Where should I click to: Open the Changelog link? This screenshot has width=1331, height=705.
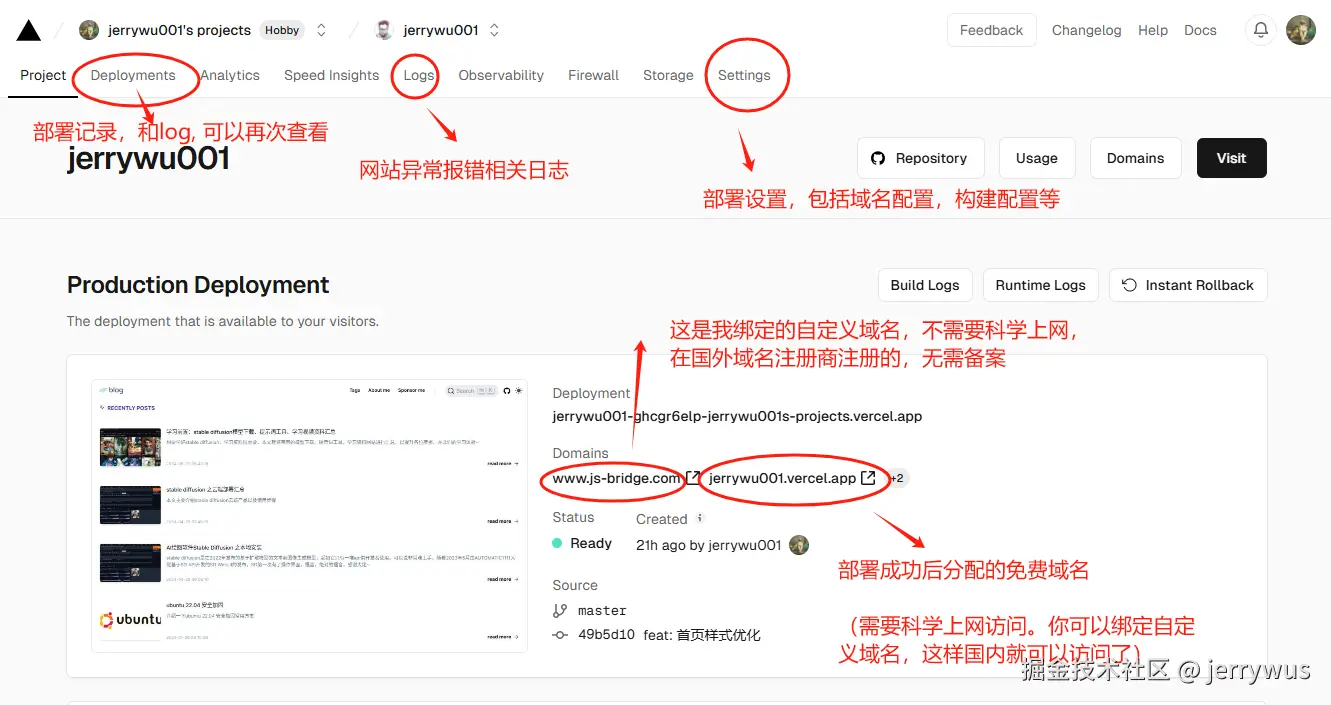(1086, 30)
